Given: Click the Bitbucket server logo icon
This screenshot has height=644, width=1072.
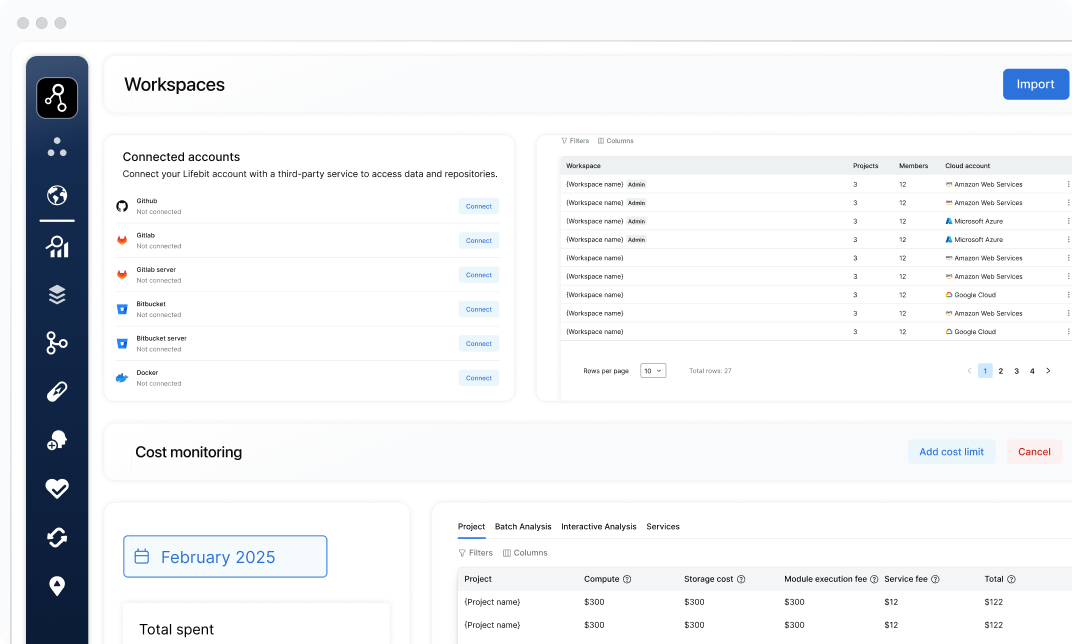Looking at the screenshot, I should (x=122, y=343).
